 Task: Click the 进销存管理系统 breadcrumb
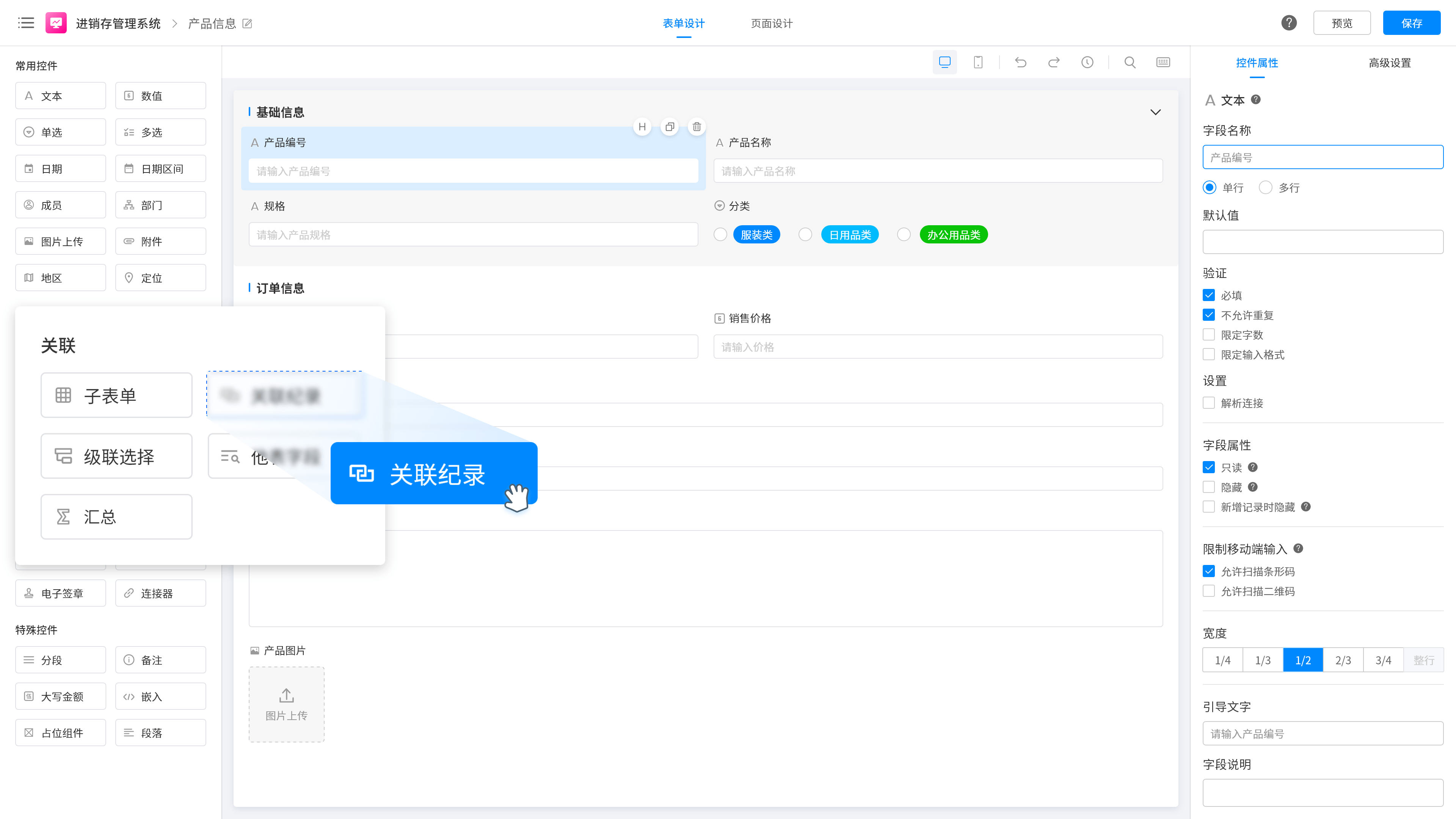118,23
